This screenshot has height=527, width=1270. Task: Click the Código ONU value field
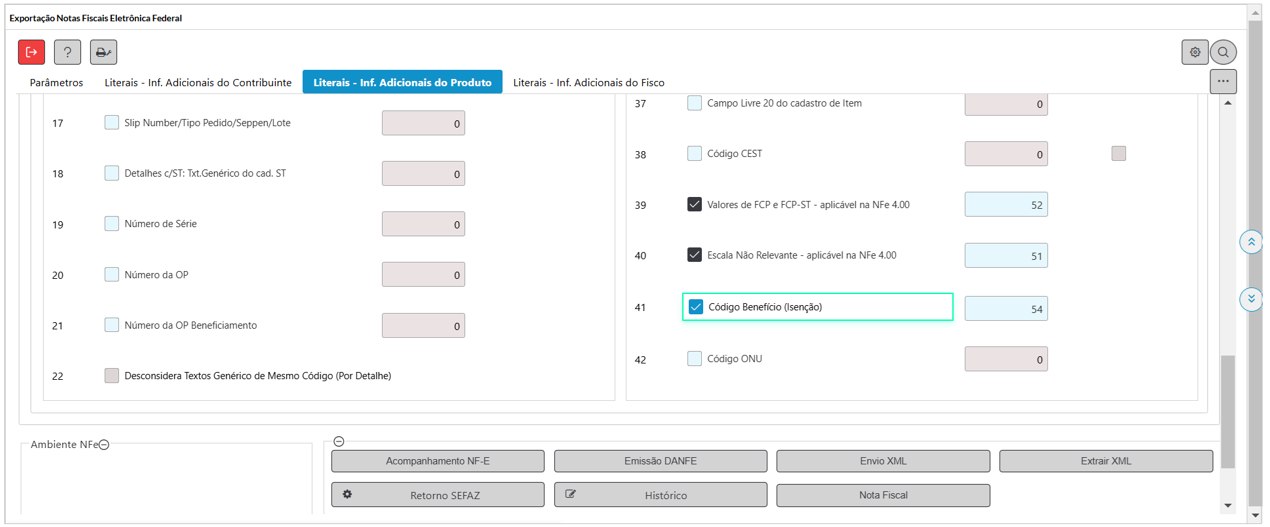coord(1006,359)
